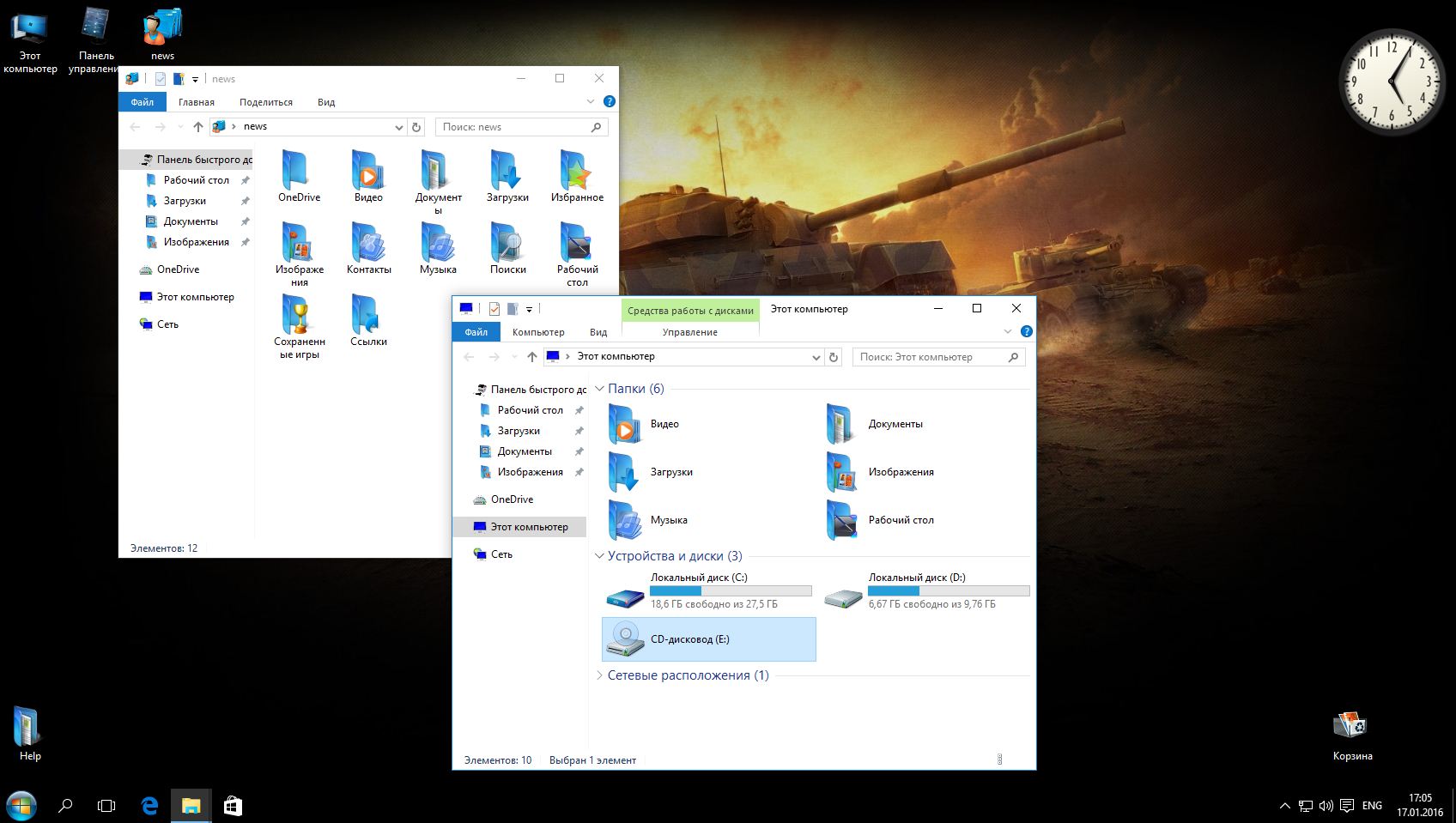Select Локальный диск (D:) drive

coord(927,591)
